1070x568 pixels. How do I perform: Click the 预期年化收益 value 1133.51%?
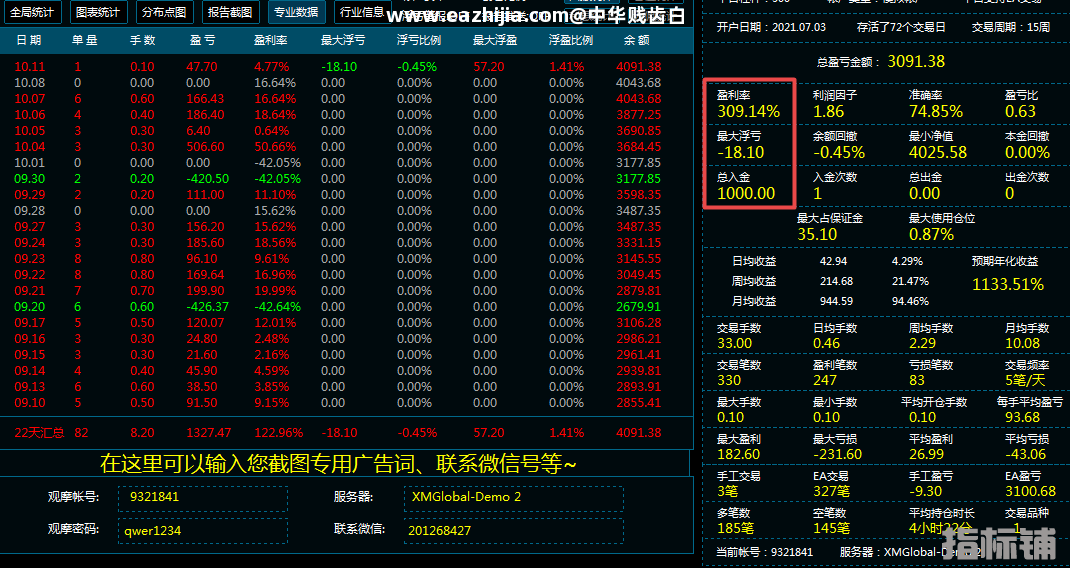[1008, 285]
